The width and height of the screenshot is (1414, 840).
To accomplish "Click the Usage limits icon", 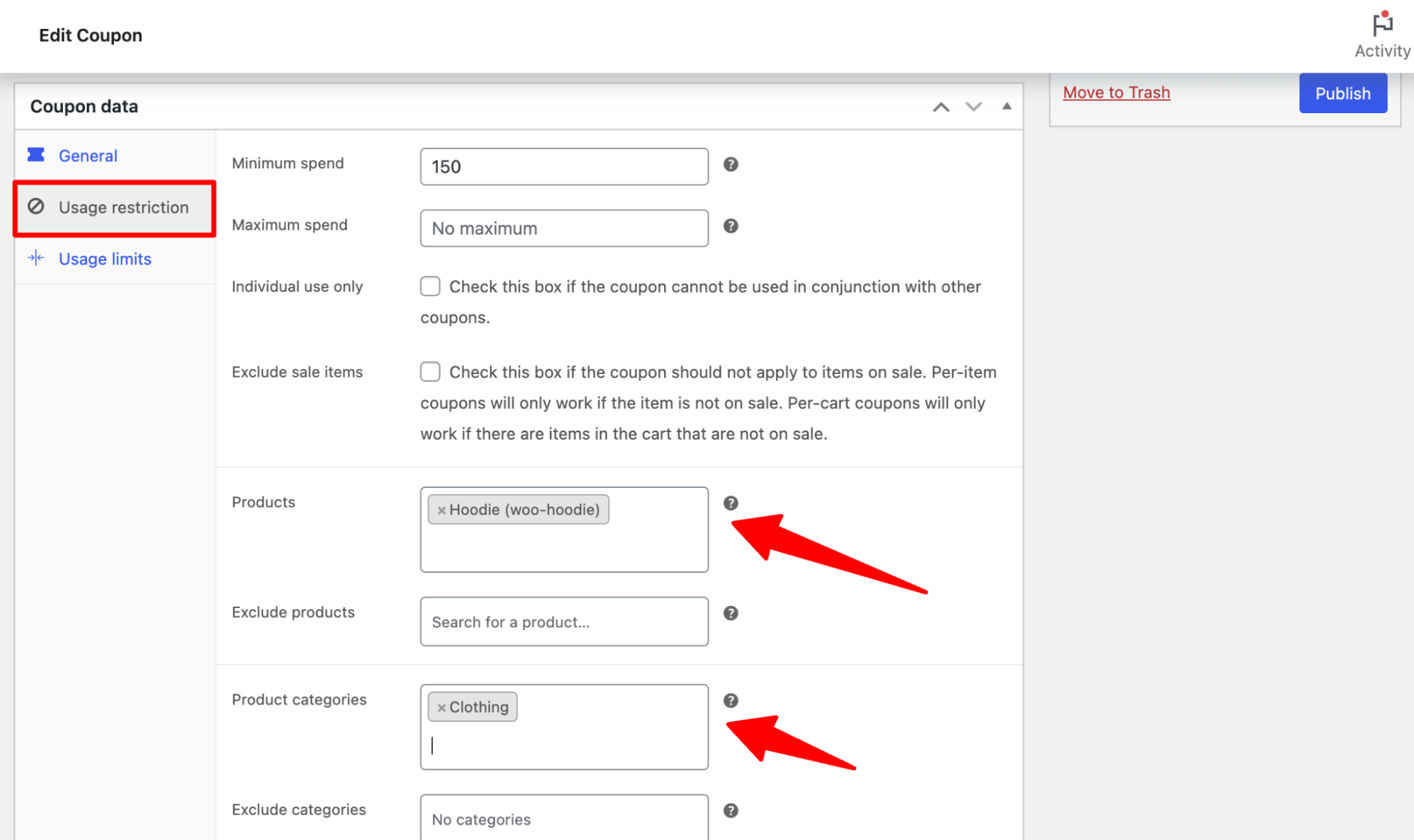I will tap(37, 258).
